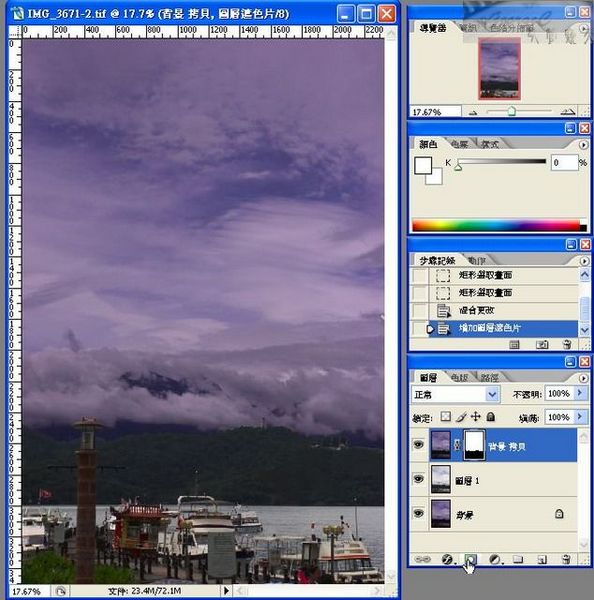Click the background color swatch in Color panel
Screen dimensions: 594x600
(436, 178)
